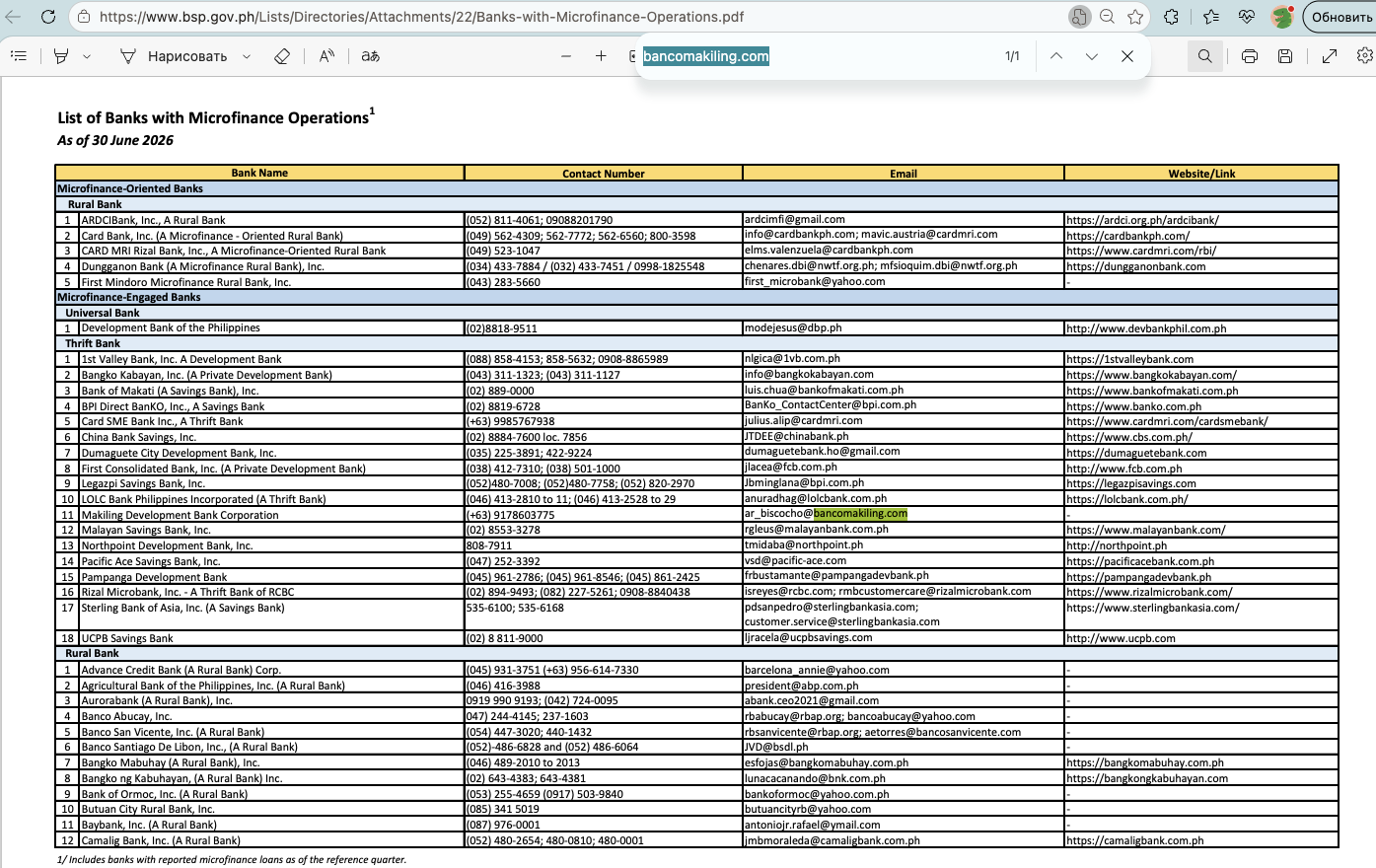Go to next search result
Viewport: 1376px width, 868px height.
(x=1091, y=56)
